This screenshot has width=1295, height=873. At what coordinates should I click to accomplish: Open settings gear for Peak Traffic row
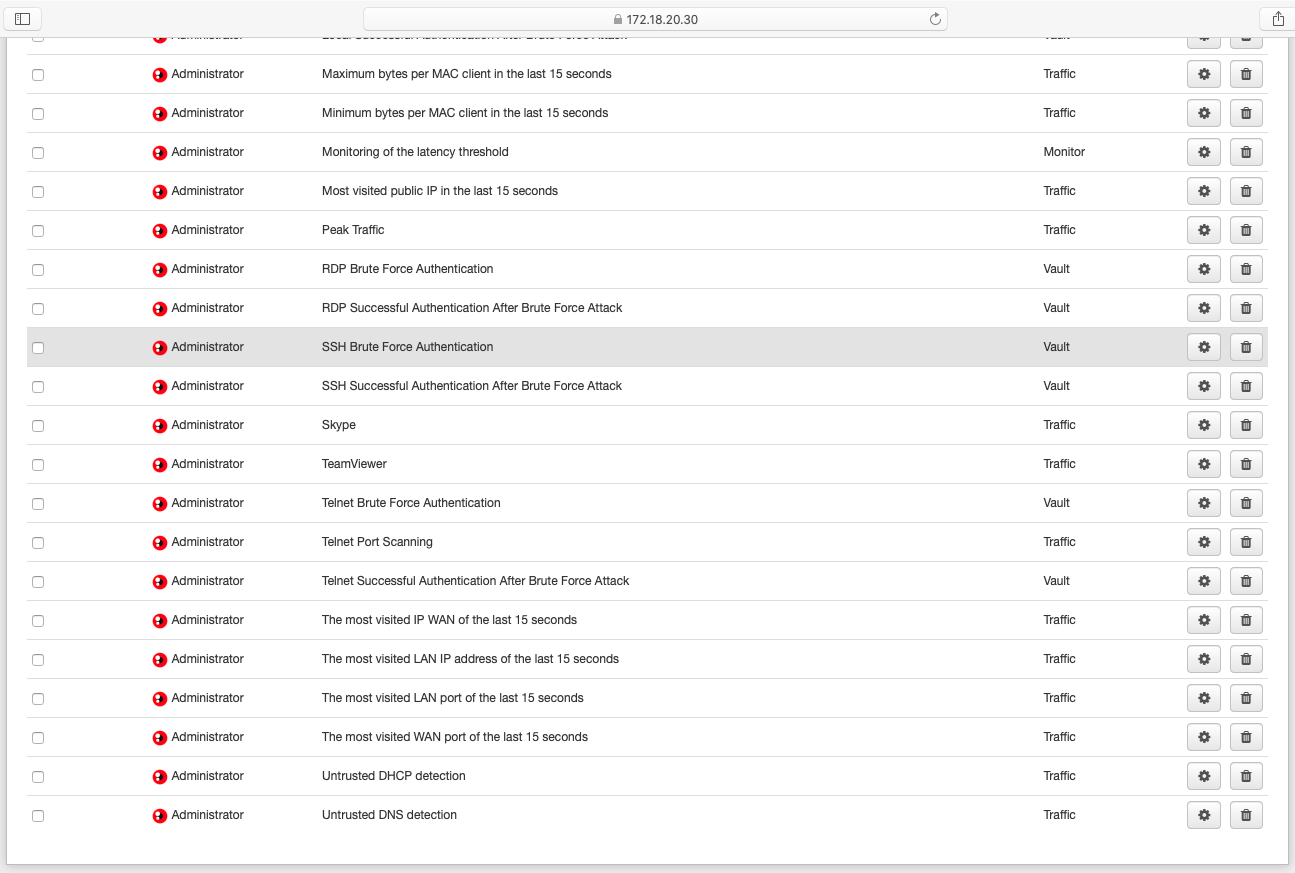tap(1204, 230)
